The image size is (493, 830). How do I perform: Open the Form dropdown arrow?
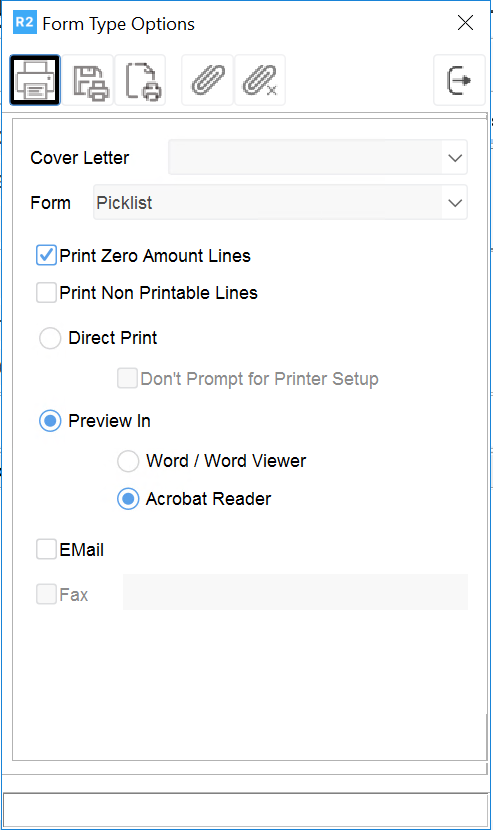455,203
